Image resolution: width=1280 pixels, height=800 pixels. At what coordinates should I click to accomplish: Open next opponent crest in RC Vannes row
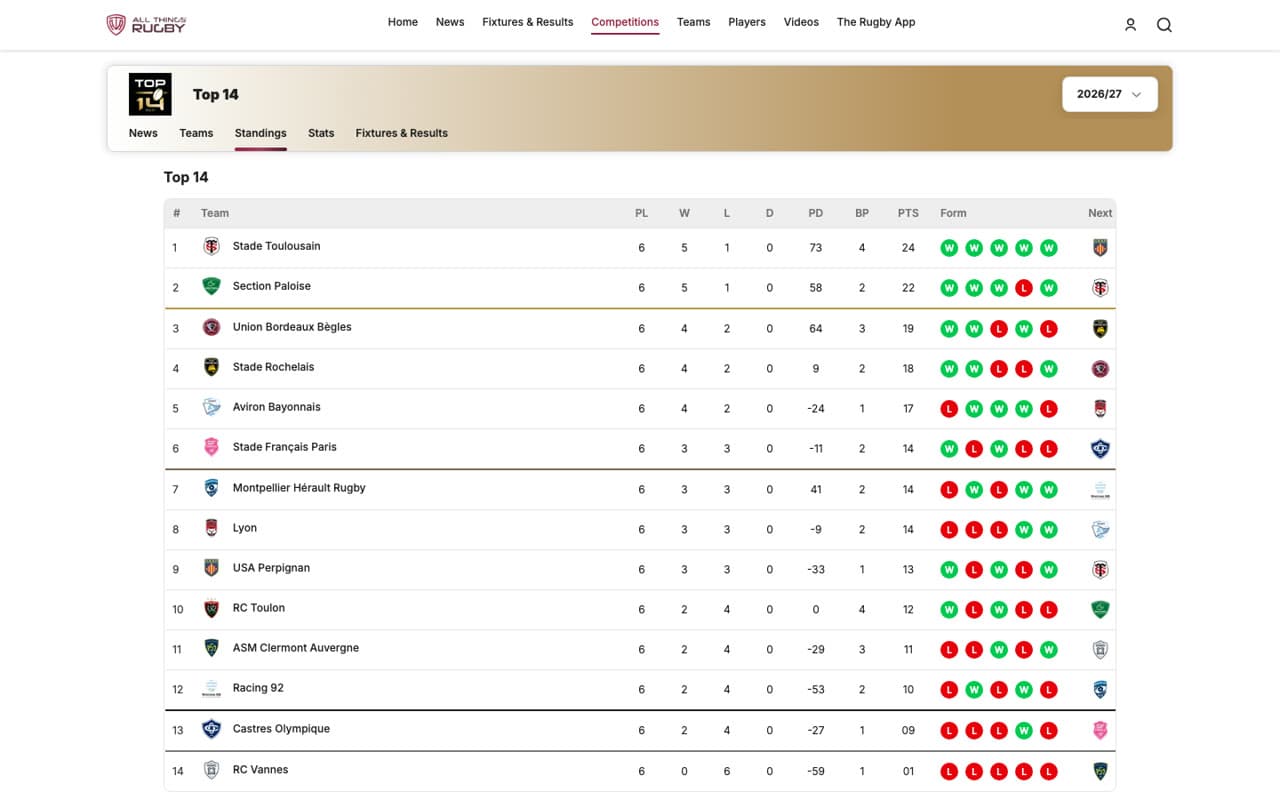[x=1100, y=771]
